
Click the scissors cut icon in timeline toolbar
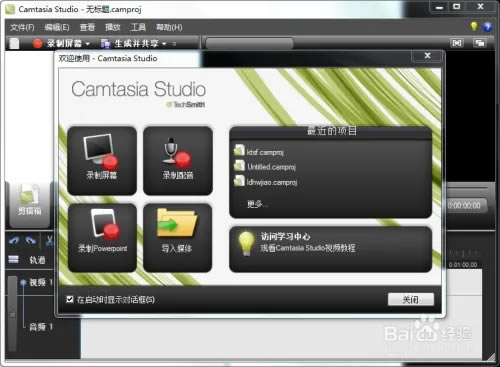49,240
